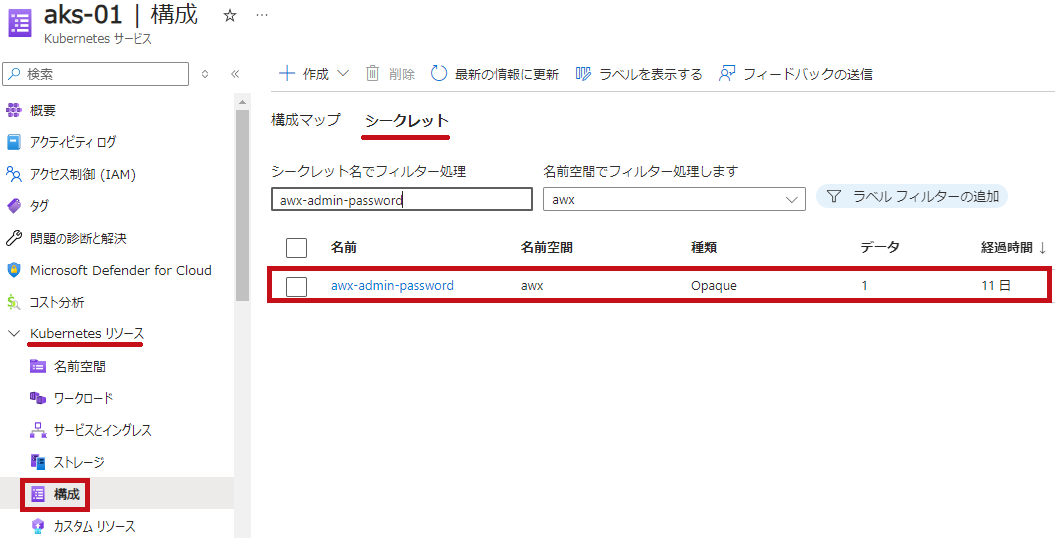This screenshot has width=1055, height=538.
Task: Click the 問題の診断と解決 wrench icon
Action: coord(13,238)
